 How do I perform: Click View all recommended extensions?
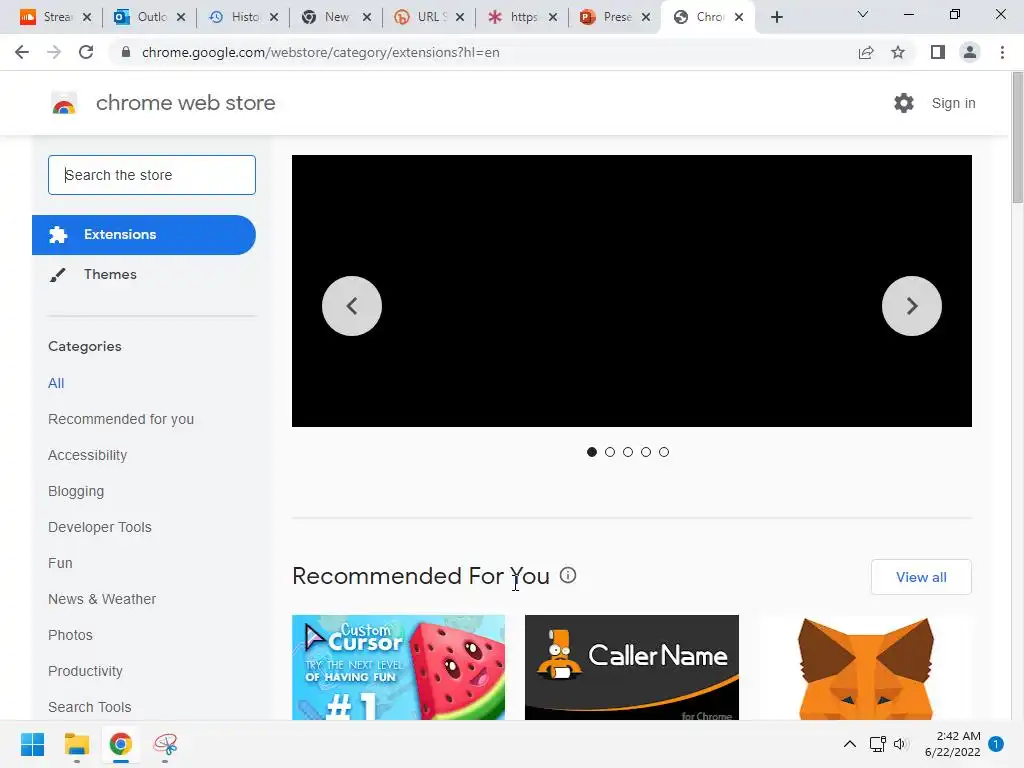click(x=921, y=577)
